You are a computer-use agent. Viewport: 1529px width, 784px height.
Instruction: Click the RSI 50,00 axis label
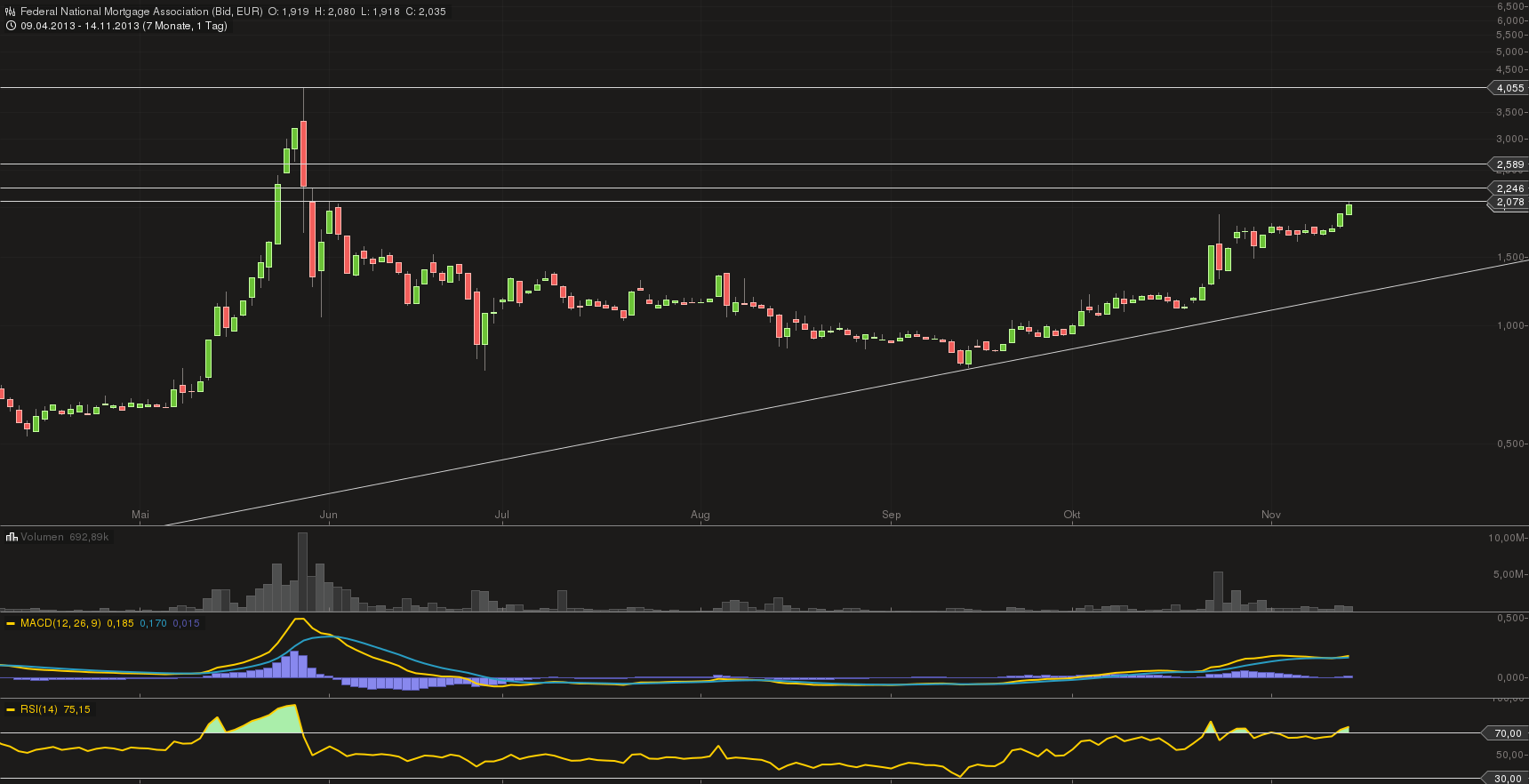1509,755
